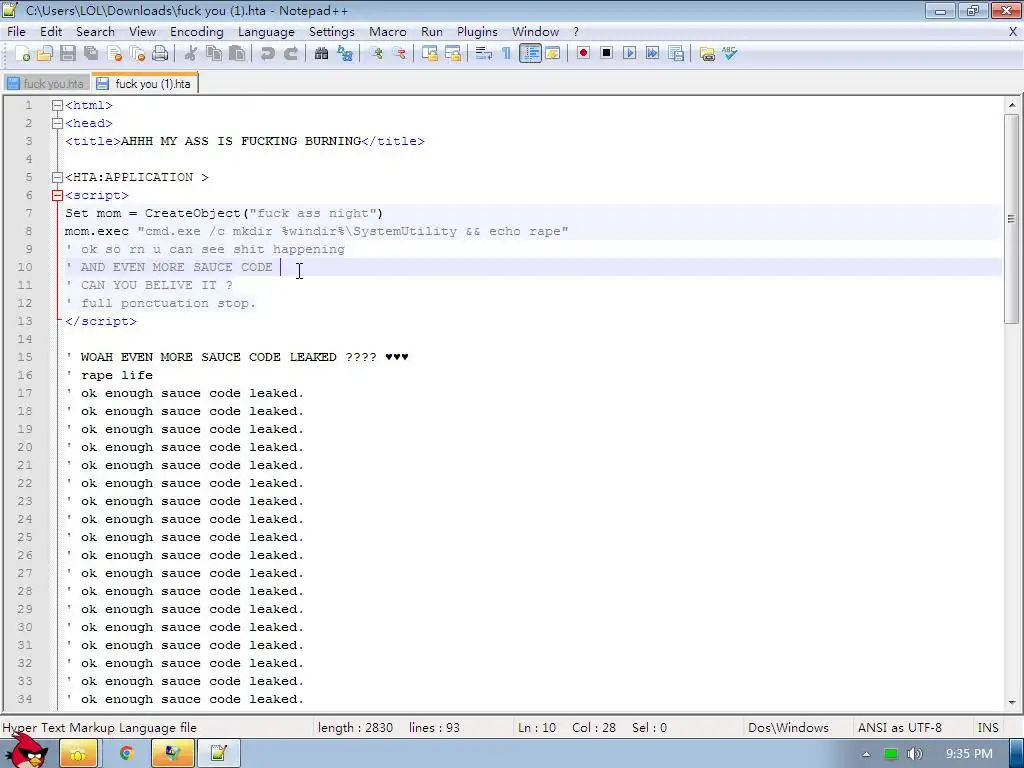Click the scrollbar up arrow

[x=1012, y=104]
